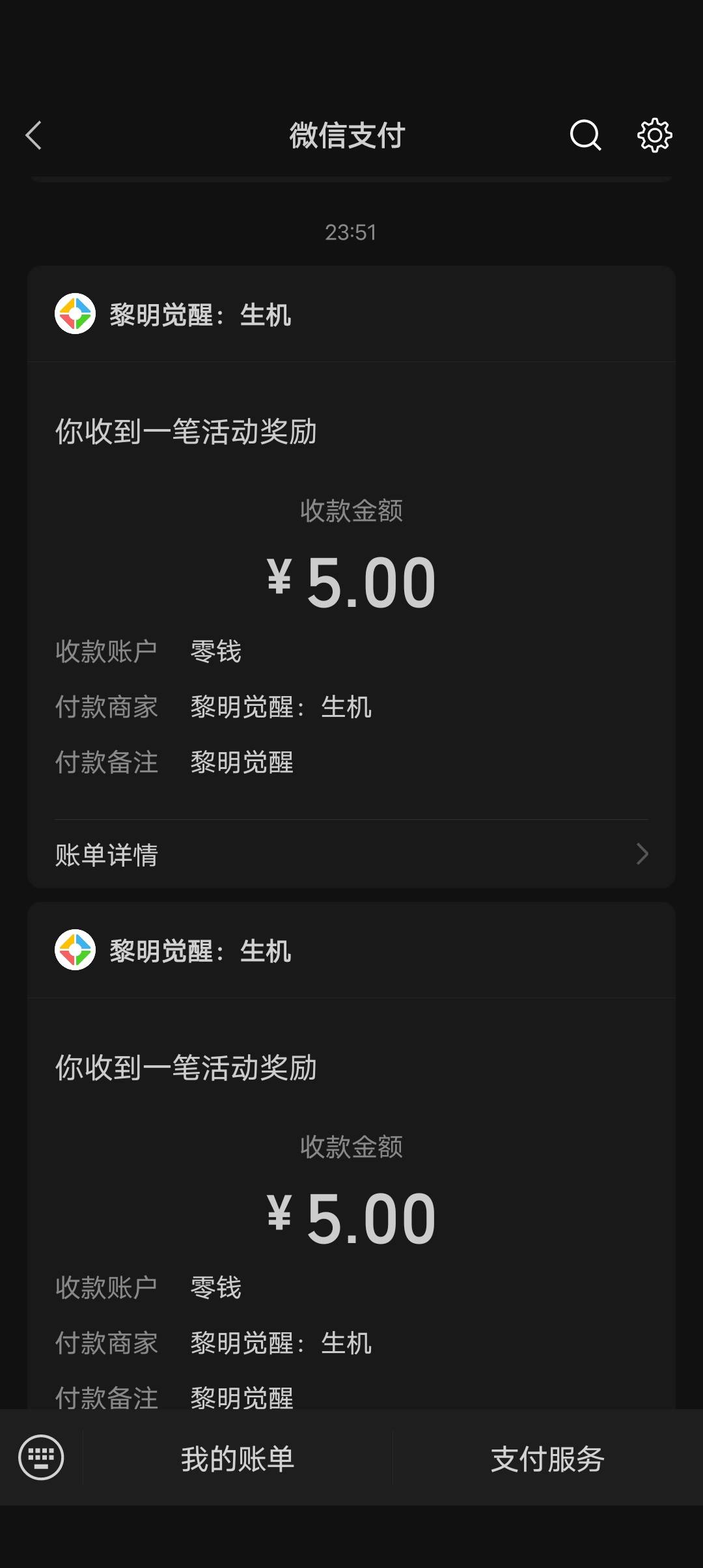Tap the back arrow in the header

[x=34, y=135]
